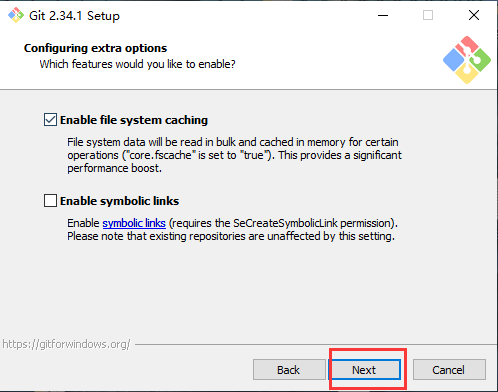Uncheck the file system caching checkbox
Screen dimensions: 498x392
tap(50, 120)
